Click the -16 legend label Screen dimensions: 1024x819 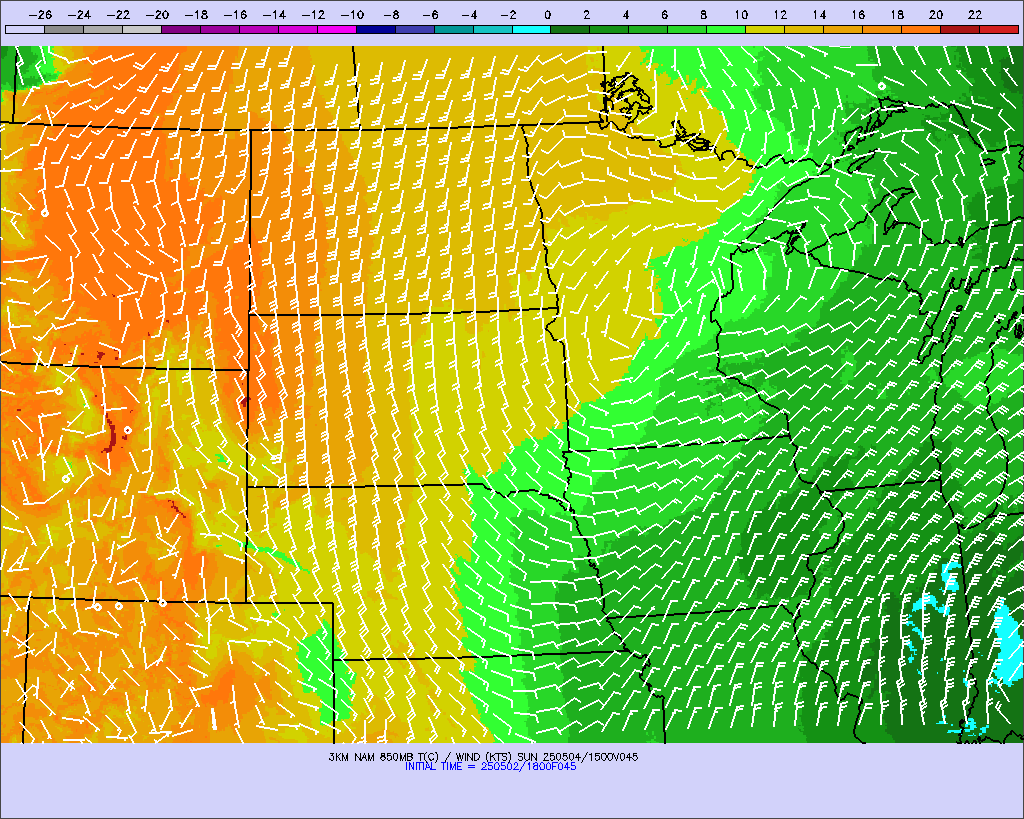point(235,15)
